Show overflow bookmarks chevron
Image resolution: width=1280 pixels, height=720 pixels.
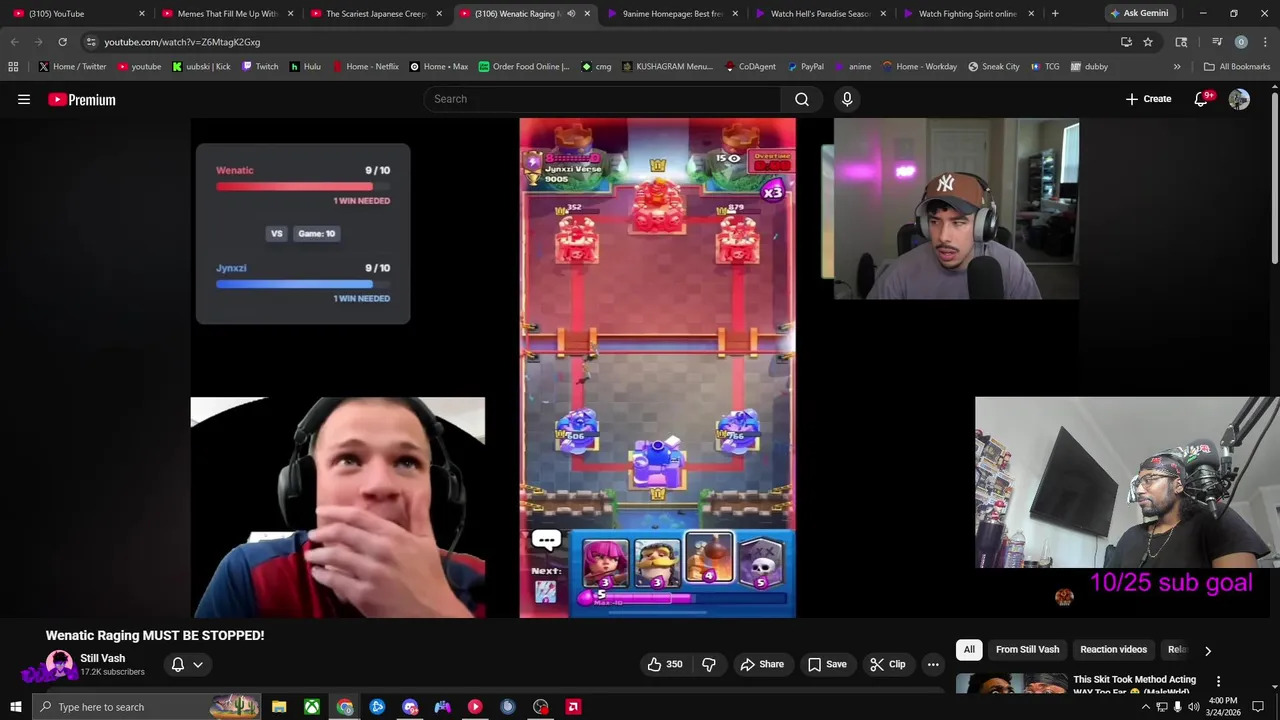1177,67
